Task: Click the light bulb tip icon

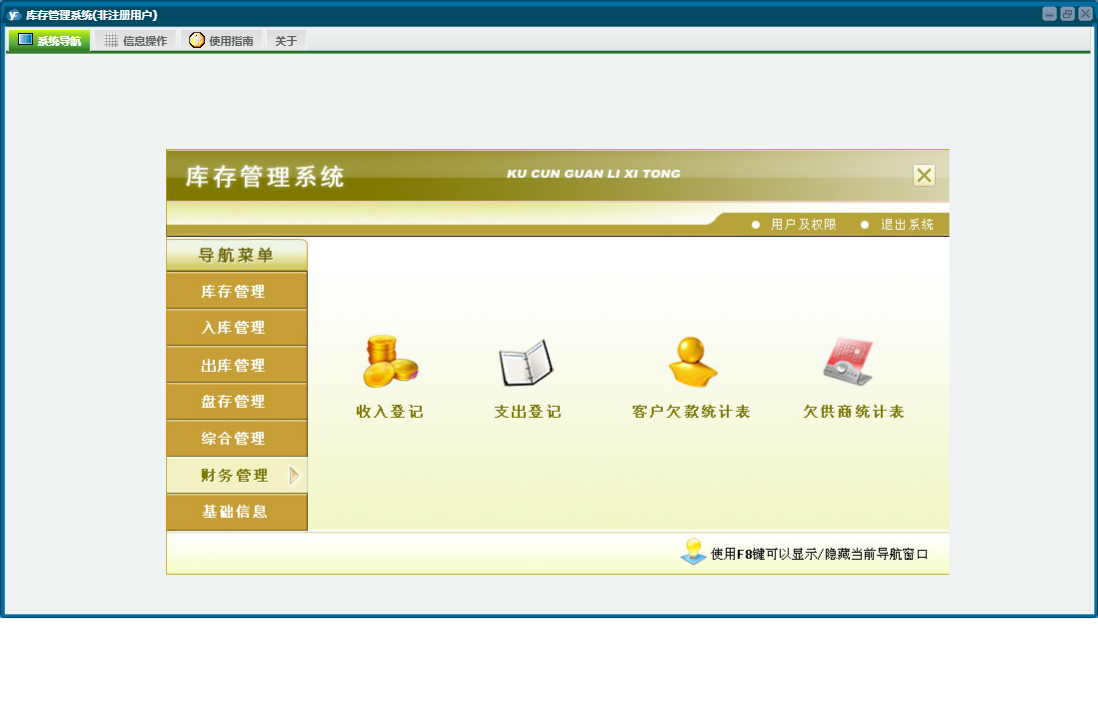Action: [x=693, y=551]
